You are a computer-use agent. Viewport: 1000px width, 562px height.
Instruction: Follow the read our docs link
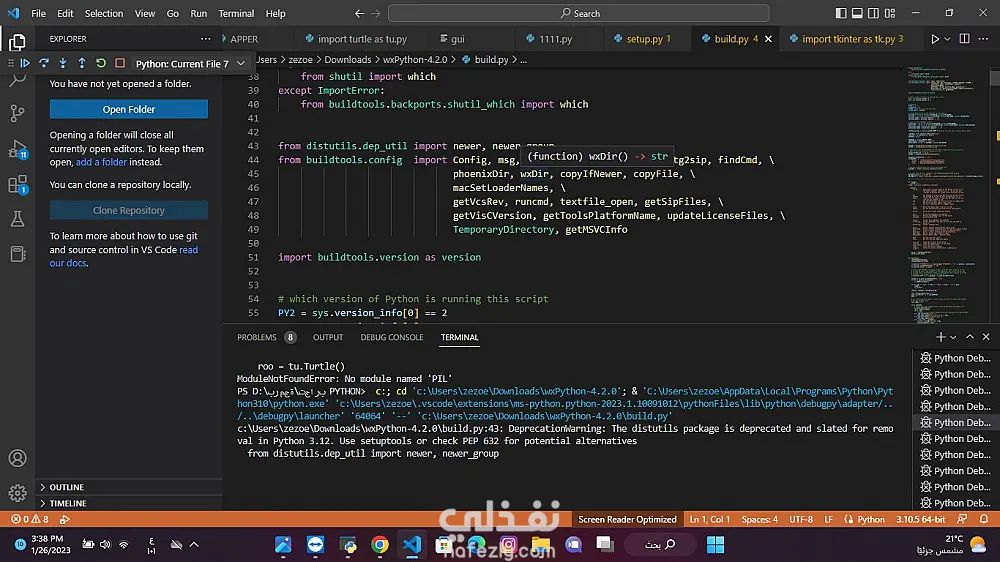tap(124, 256)
